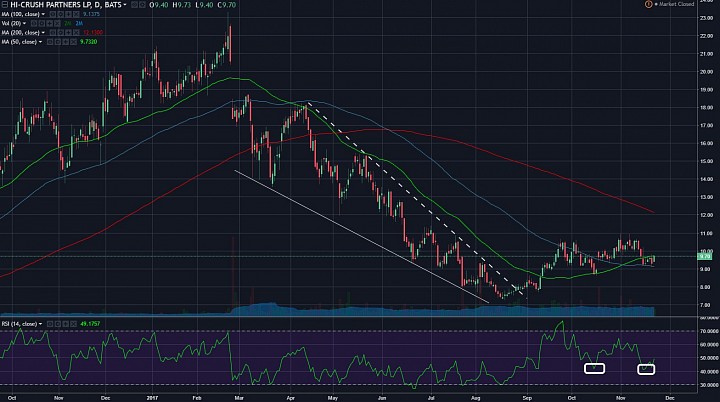Click the green current price label on price axis

tap(704, 256)
